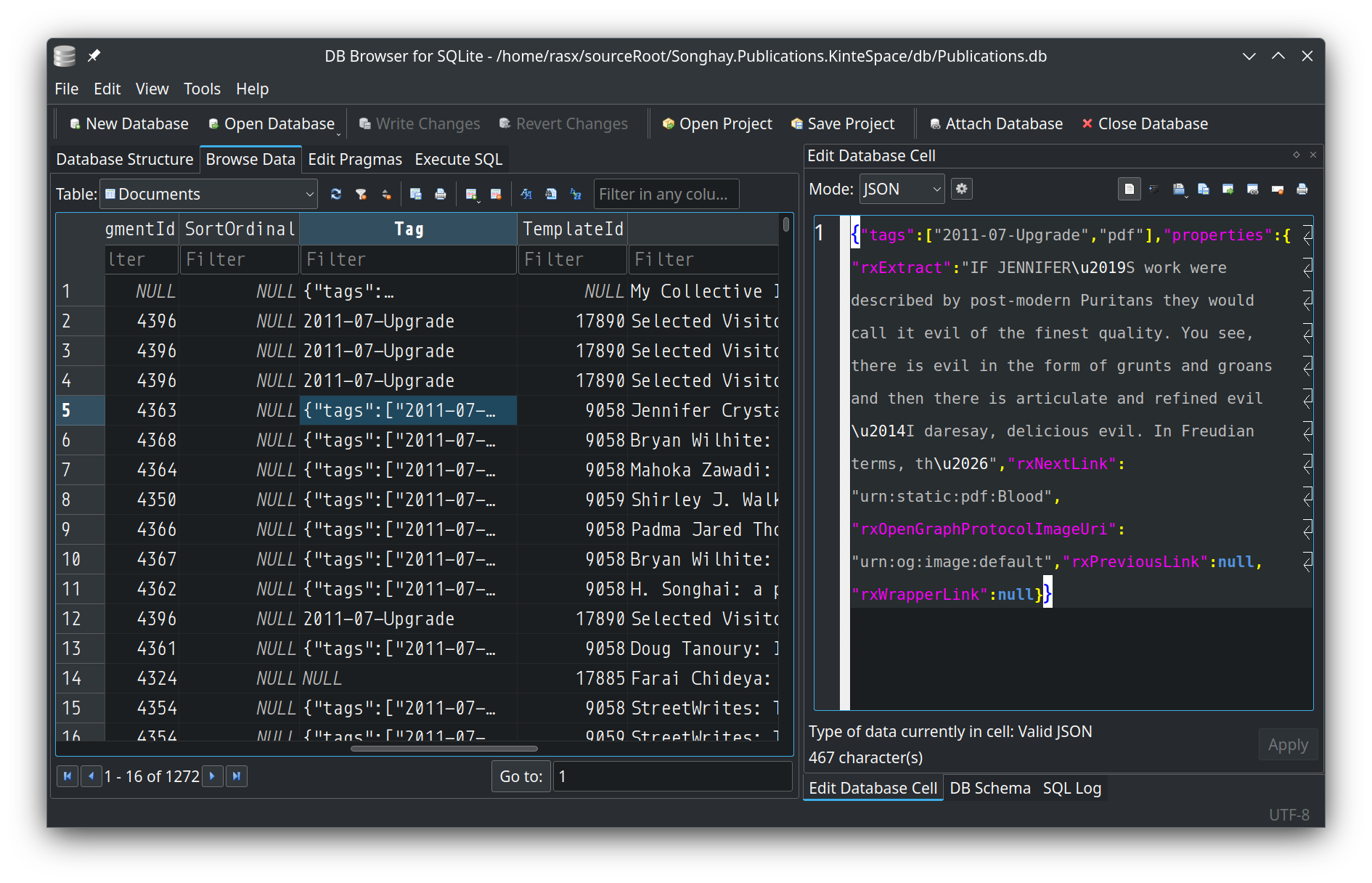The height and width of the screenshot is (883, 1372).
Task: Click the TemplateId column header
Action: click(573, 229)
